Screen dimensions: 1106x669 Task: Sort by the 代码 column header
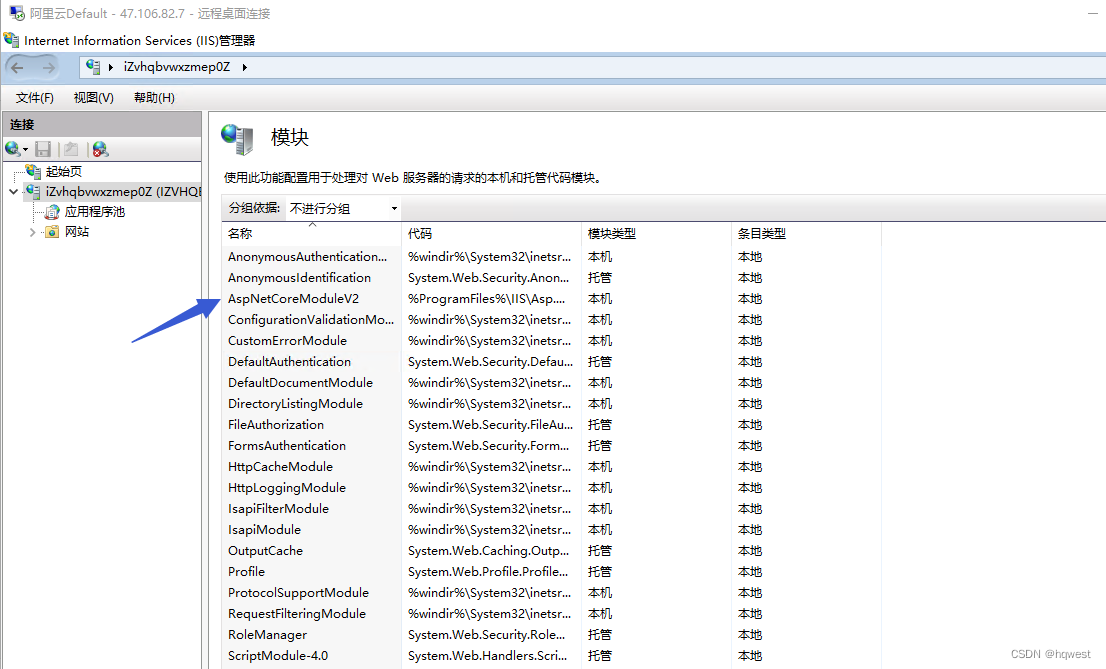click(x=492, y=234)
